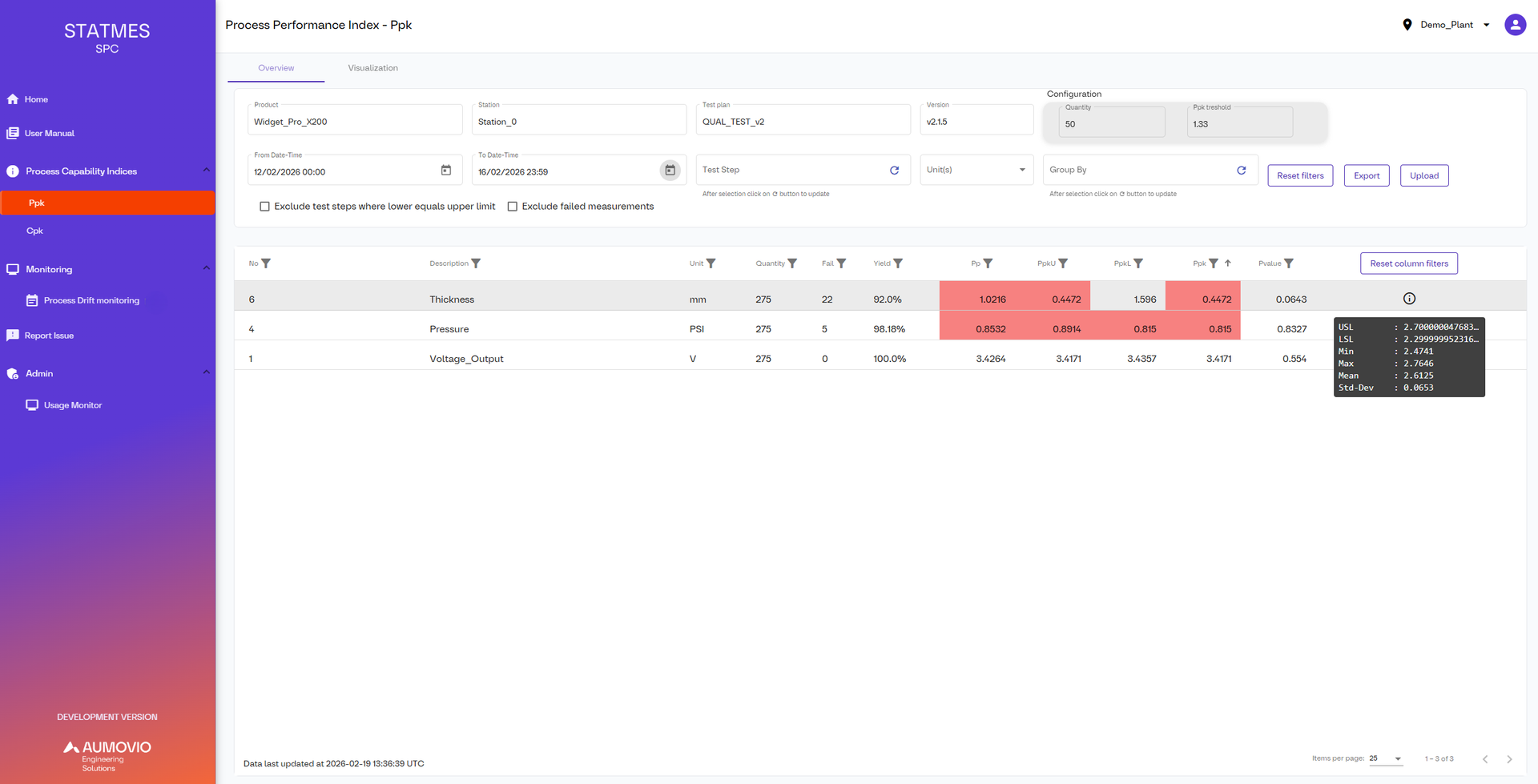Check Exclude test steps where lower equals upper limit
The image size is (1538, 784).
[x=264, y=206]
